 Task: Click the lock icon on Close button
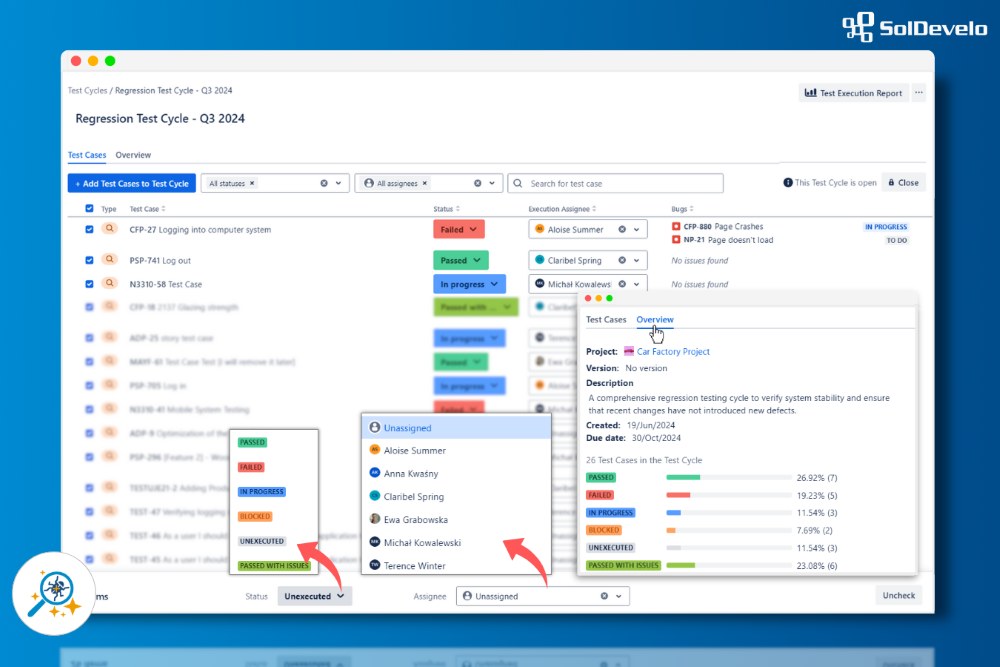[889, 183]
